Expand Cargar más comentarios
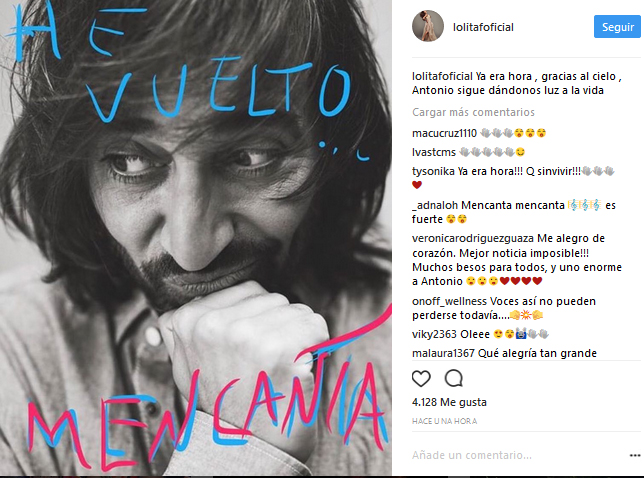The height and width of the screenshot is (478, 644). point(473,112)
